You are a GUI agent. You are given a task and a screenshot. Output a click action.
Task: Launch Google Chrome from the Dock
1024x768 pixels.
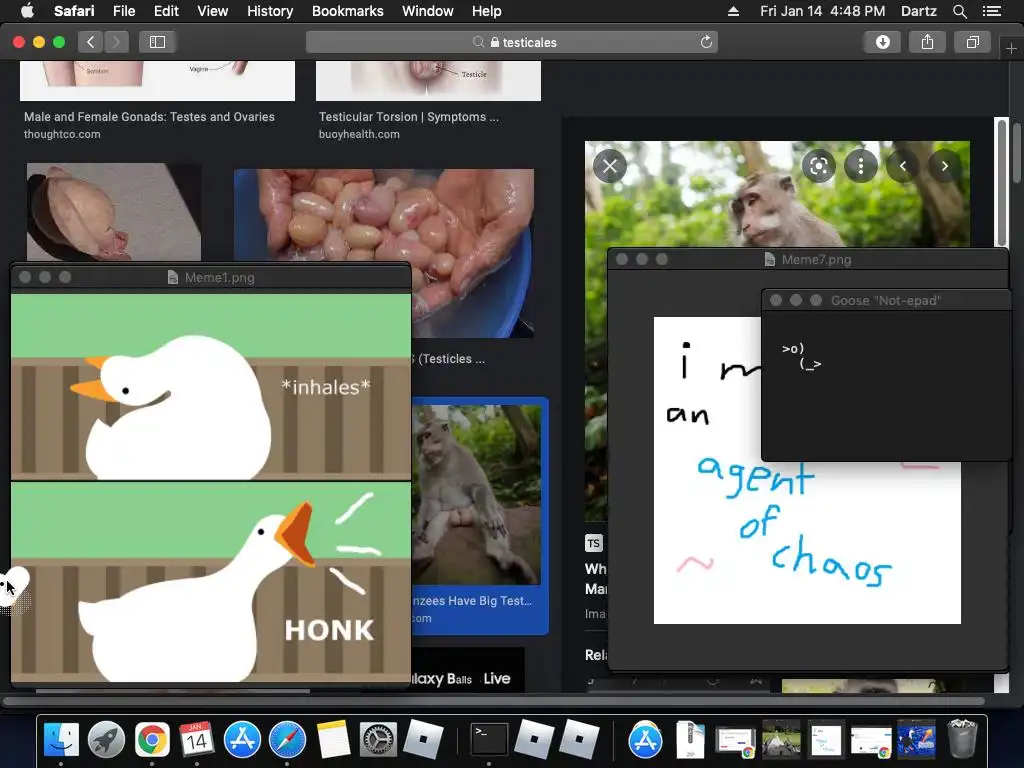[x=152, y=740]
